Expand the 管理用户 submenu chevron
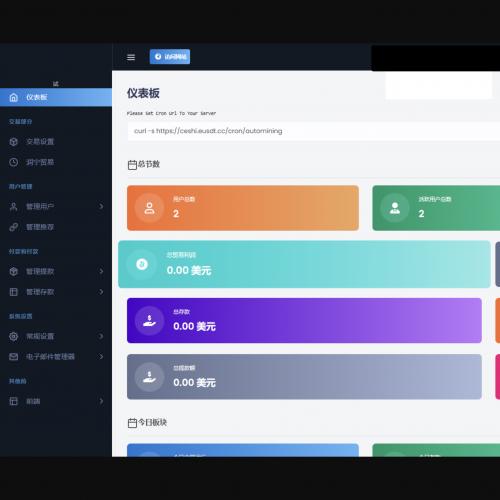Screen dimensions: 500x500 [x=101, y=207]
